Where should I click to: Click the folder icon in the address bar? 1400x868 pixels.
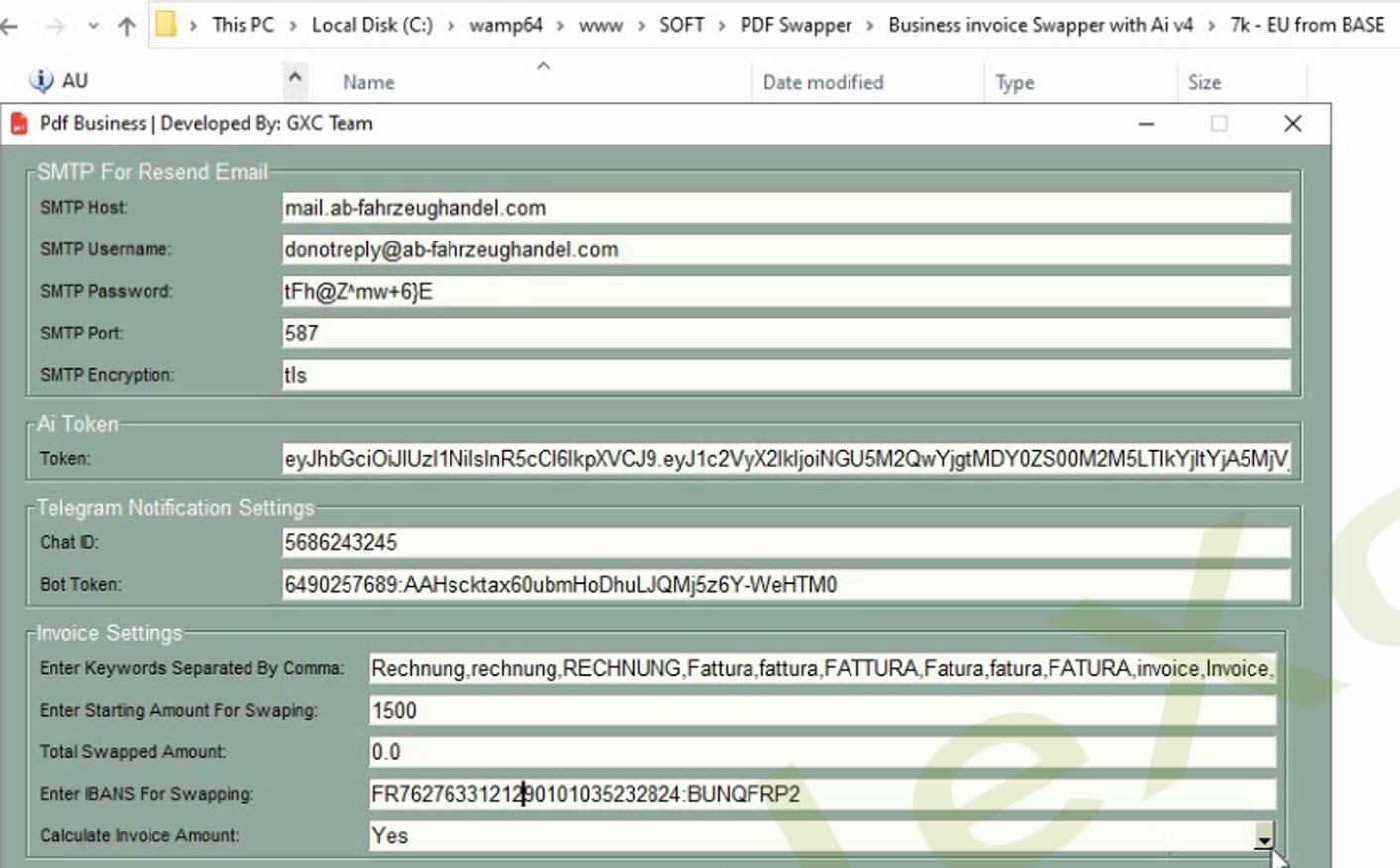pos(166,24)
